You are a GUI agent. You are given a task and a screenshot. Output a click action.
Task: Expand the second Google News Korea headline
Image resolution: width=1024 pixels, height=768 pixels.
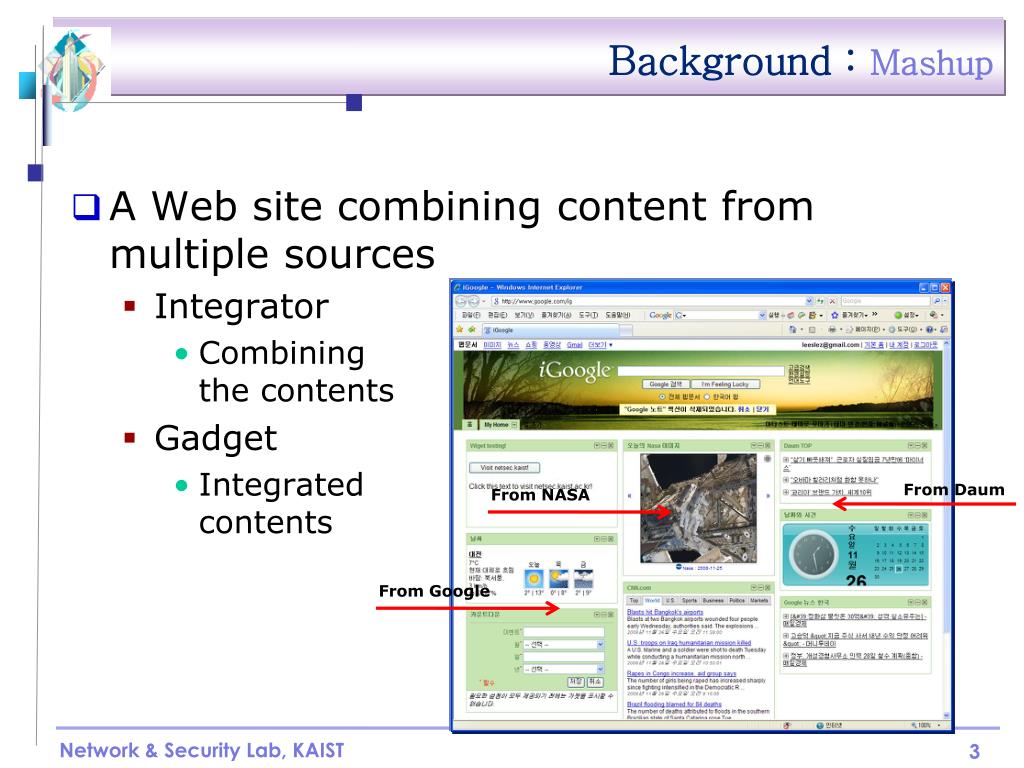coord(786,635)
